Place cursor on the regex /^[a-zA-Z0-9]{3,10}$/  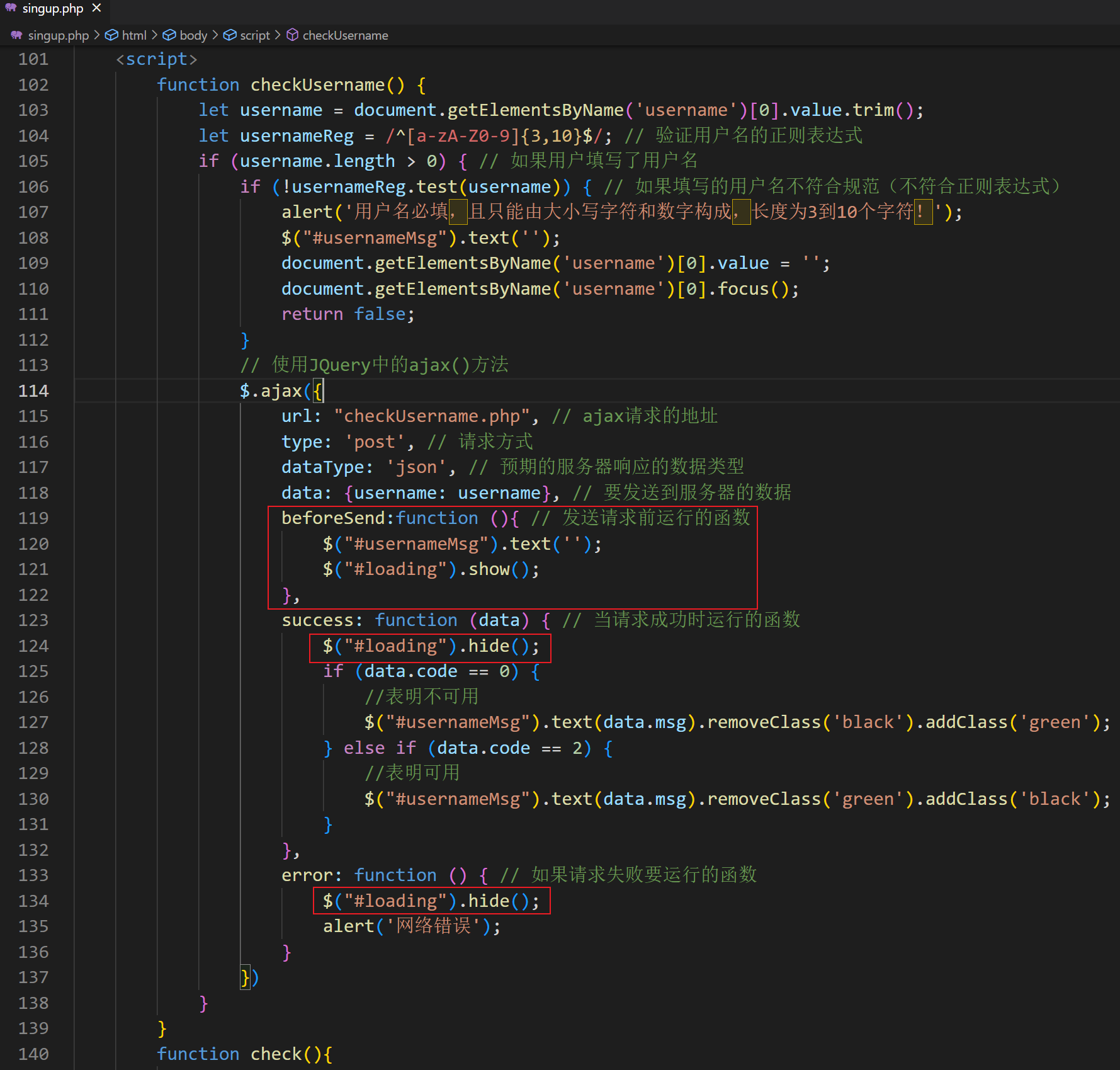(494, 136)
